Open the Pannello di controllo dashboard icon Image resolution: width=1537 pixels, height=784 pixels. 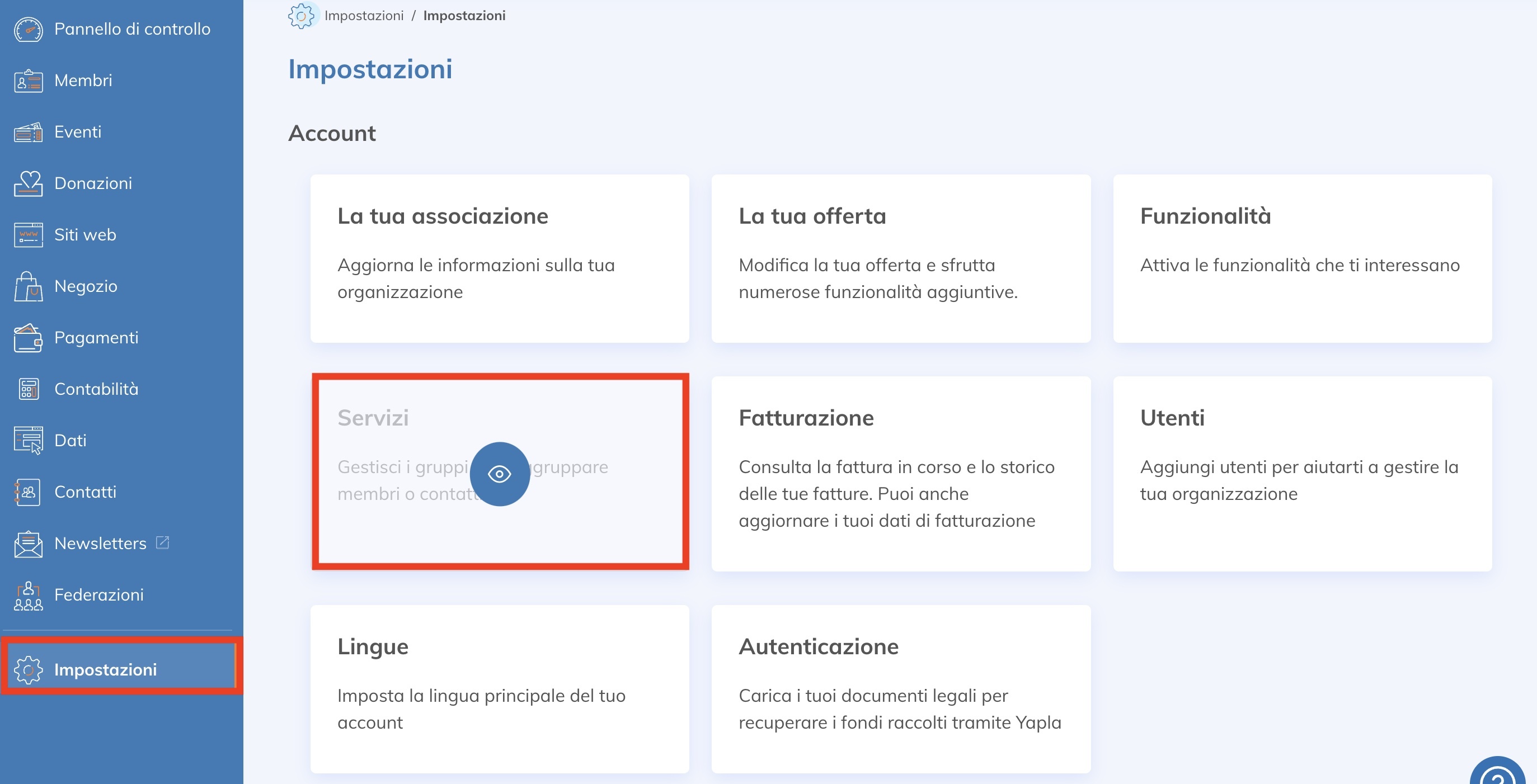pyautogui.click(x=27, y=28)
